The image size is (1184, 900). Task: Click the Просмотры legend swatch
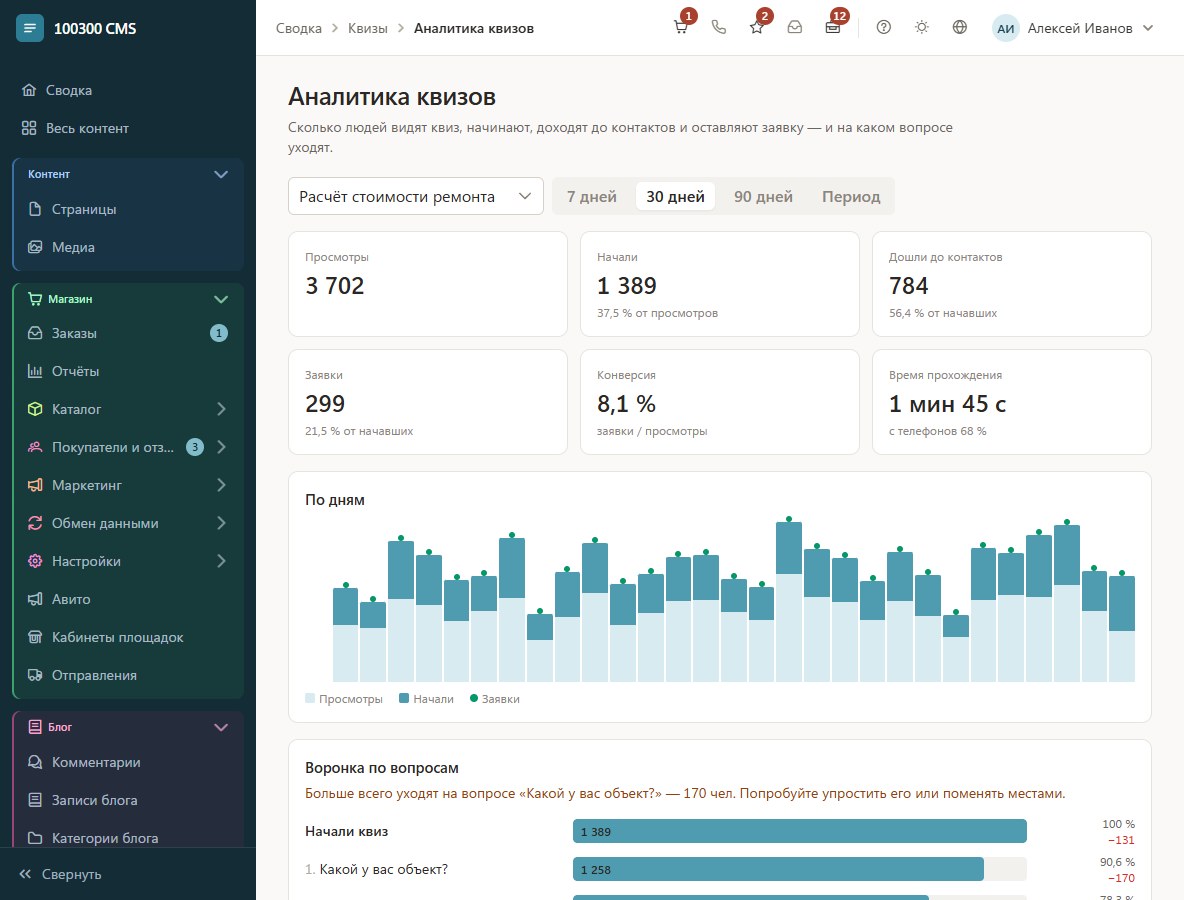310,698
